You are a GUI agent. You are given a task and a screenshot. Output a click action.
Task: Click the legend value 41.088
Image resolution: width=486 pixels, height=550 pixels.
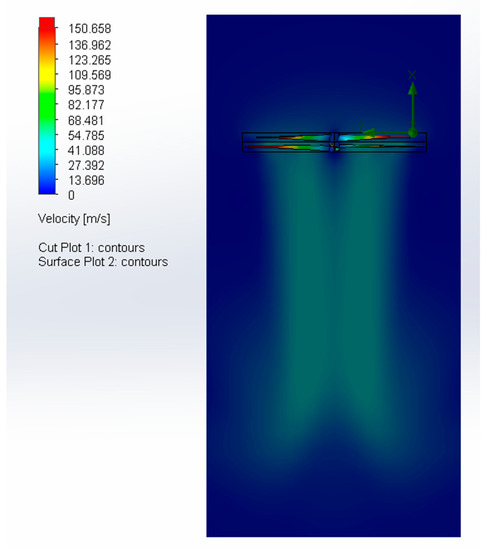point(86,150)
